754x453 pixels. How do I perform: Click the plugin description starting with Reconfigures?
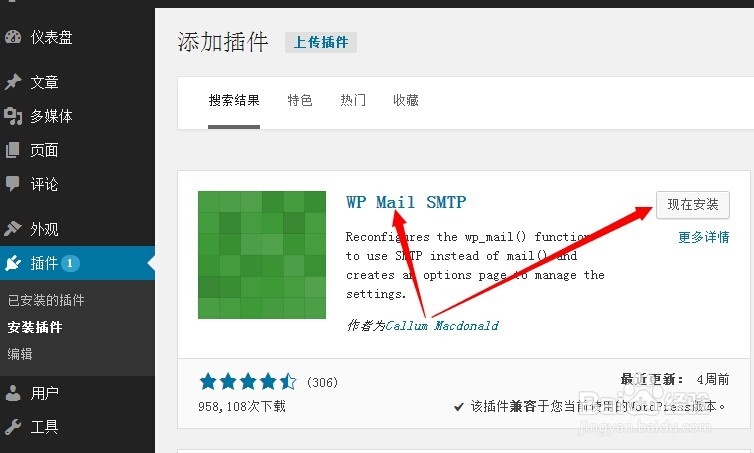pyautogui.click(x=475, y=265)
